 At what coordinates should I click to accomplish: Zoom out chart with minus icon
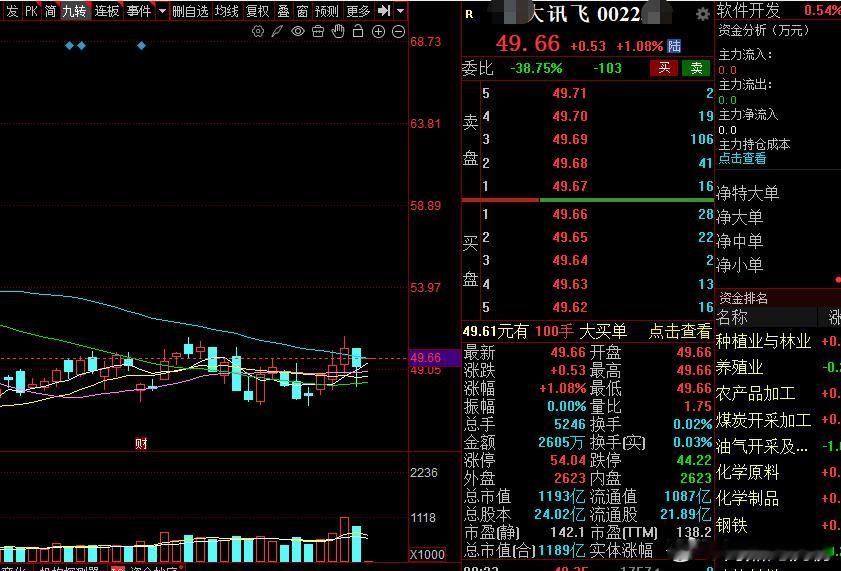(x=399, y=32)
